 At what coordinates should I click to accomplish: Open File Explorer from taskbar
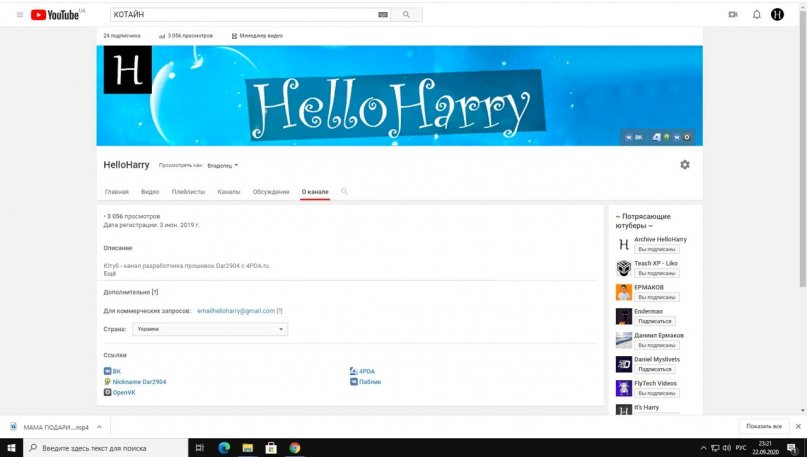248,448
